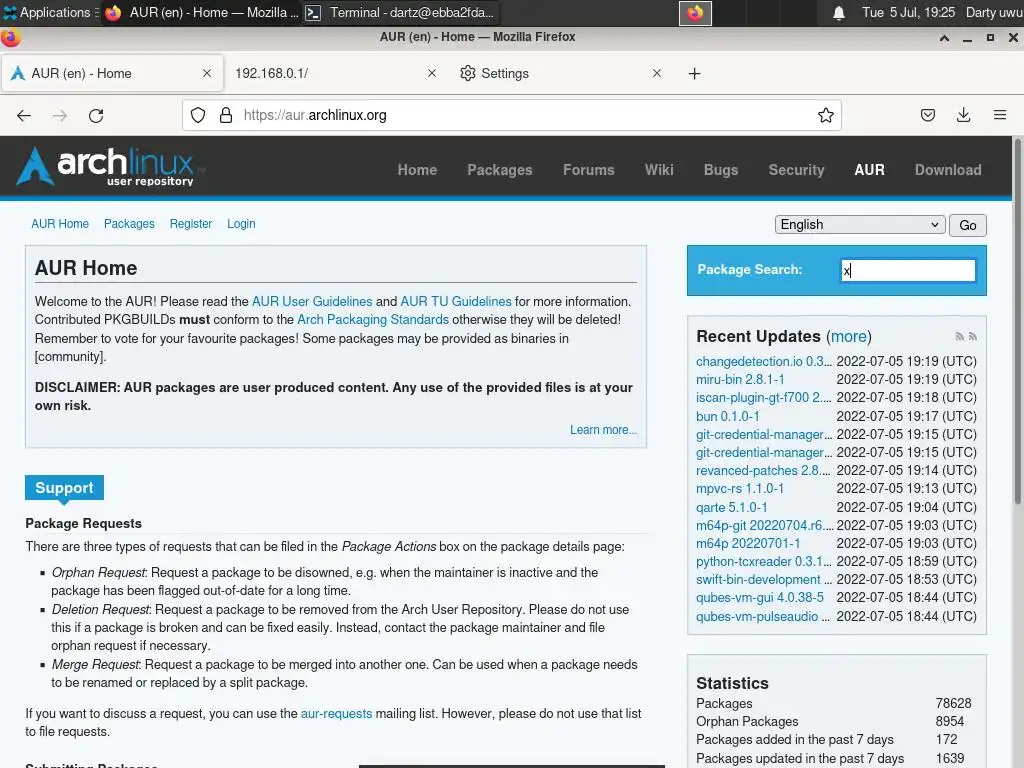Click the Firefox icon in the workspace switcher
1024x768 pixels.
(x=695, y=13)
